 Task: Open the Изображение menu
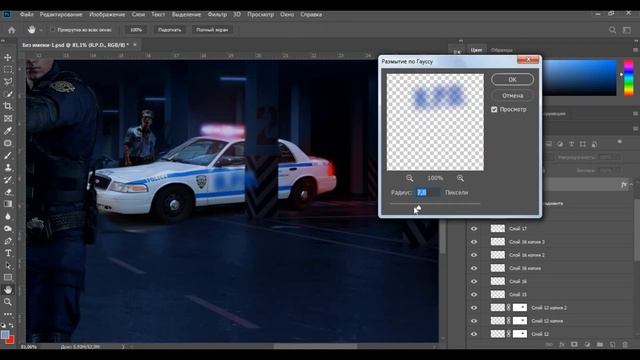point(107,14)
